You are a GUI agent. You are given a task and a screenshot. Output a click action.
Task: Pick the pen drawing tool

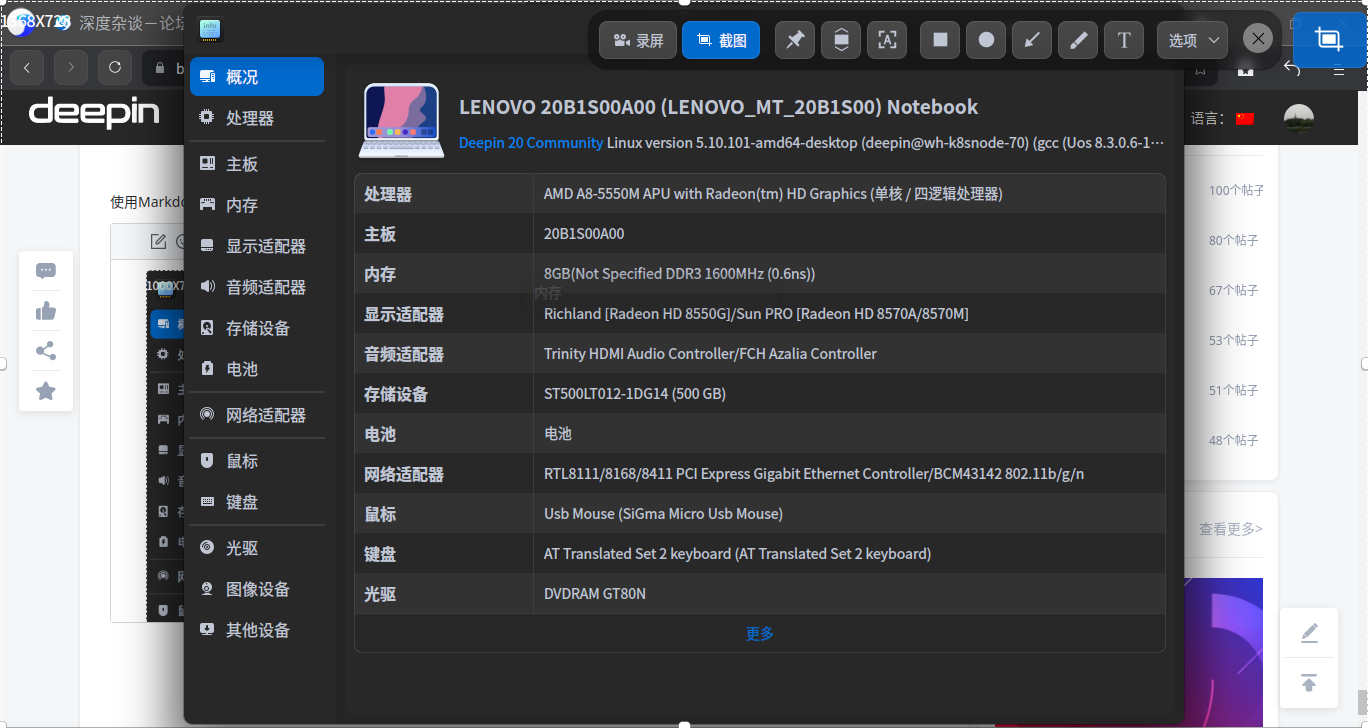tap(1078, 40)
